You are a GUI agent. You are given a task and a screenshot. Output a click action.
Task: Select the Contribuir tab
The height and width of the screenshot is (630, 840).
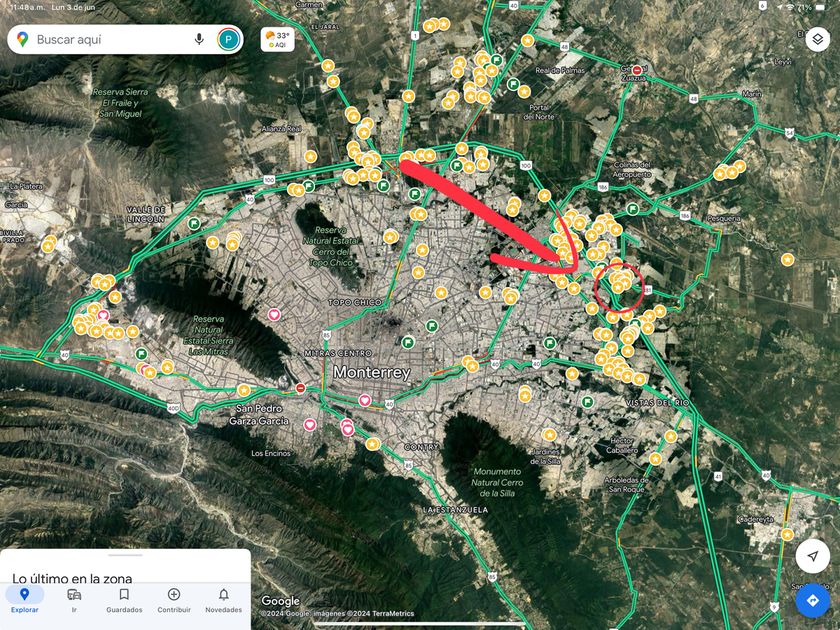click(174, 600)
